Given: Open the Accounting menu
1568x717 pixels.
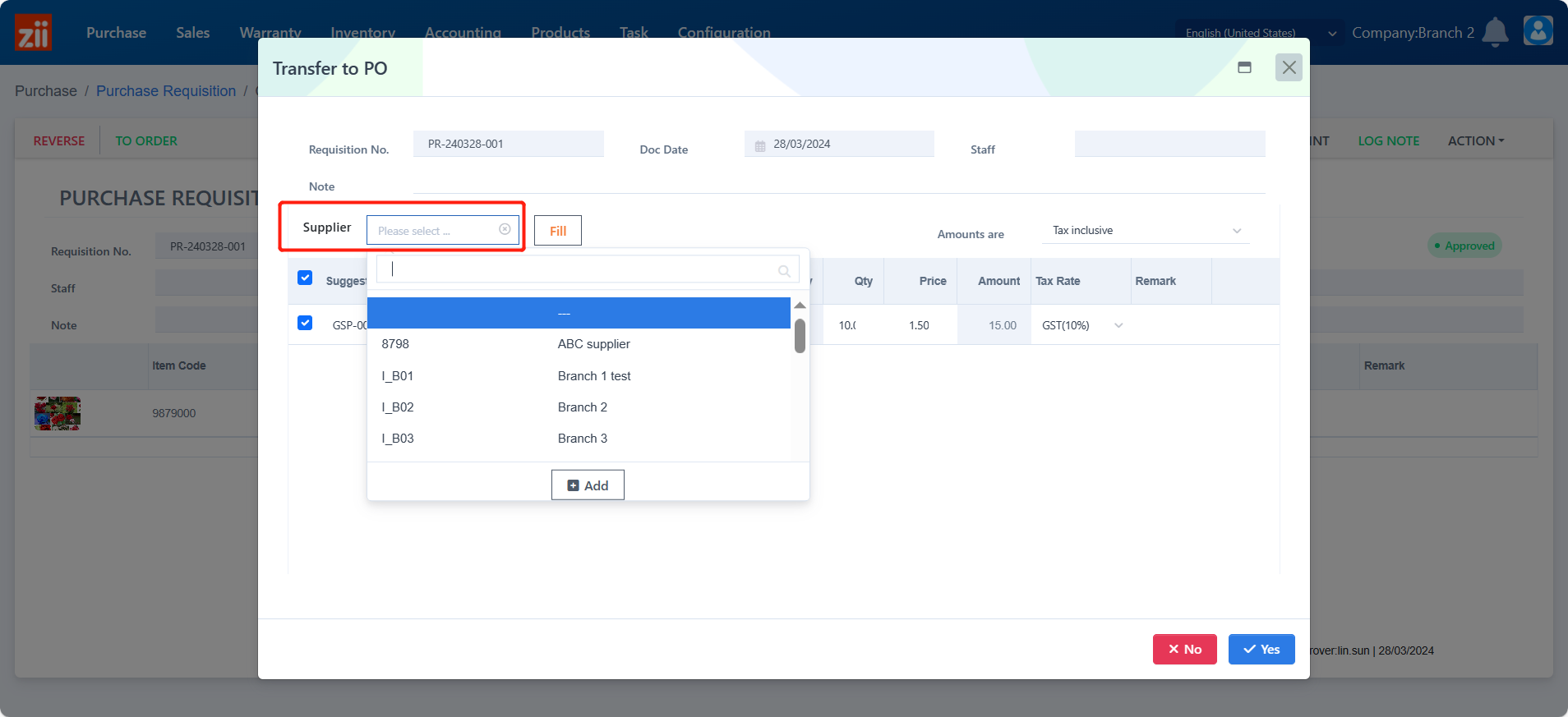Looking at the screenshot, I should [x=463, y=33].
